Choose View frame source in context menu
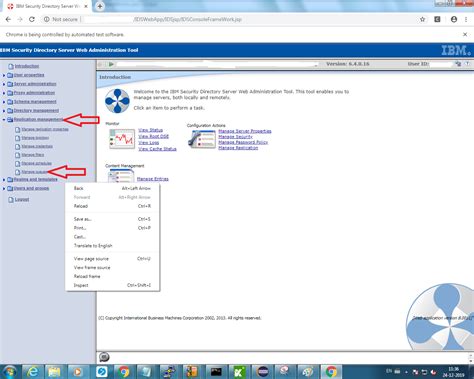 [112, 267]
